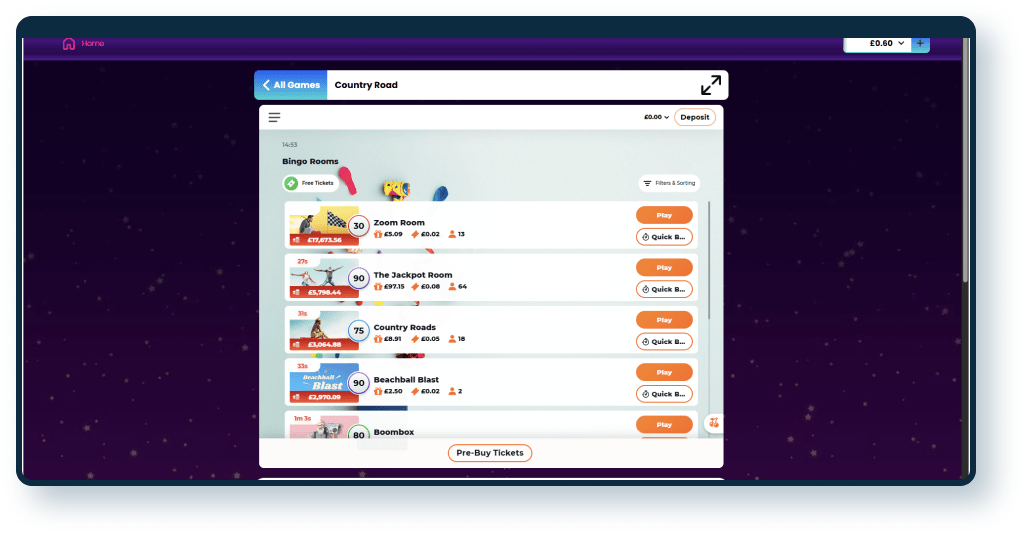Click the plus icon beside £0.60 balance
This screenshot has width=1024, height=534.
pyautogui.click(x=921, y=44)
